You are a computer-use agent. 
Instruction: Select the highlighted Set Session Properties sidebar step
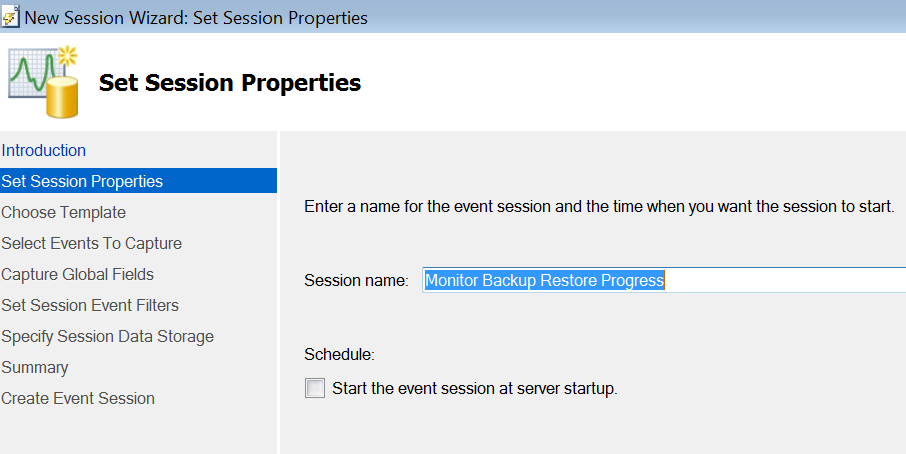tap(138, 181)
